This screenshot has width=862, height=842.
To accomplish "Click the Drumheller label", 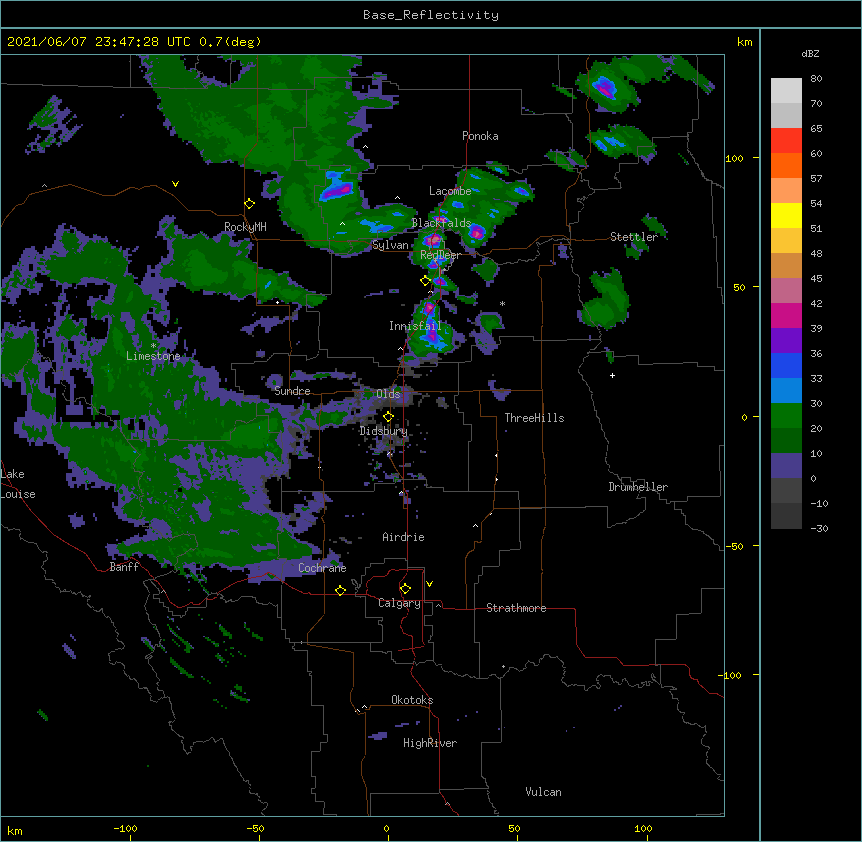I will click(638, 487).
